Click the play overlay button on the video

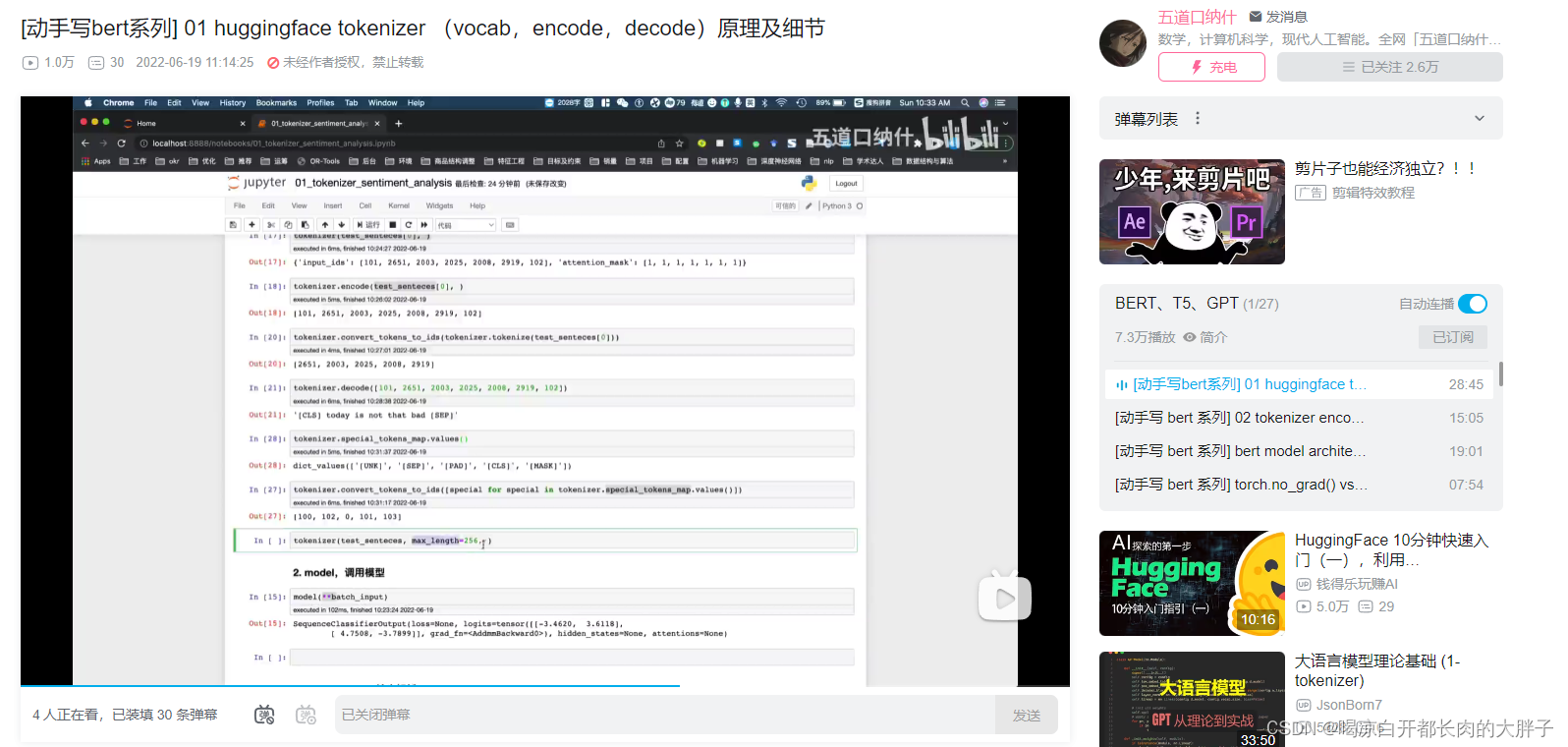(1004, 598)
